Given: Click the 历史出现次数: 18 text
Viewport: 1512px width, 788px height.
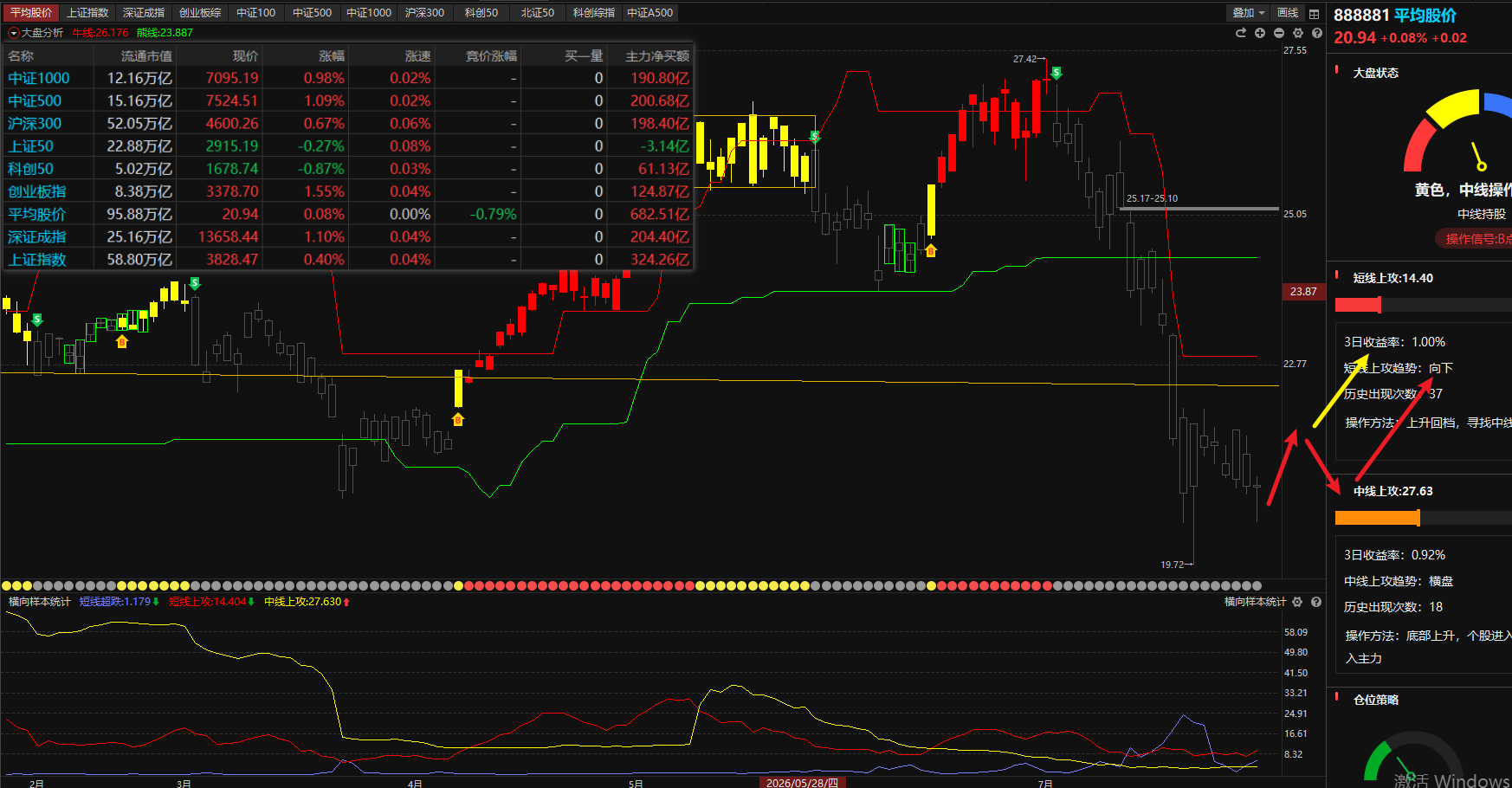Looking at the screenshot, I should click(x=1393, y=607).
